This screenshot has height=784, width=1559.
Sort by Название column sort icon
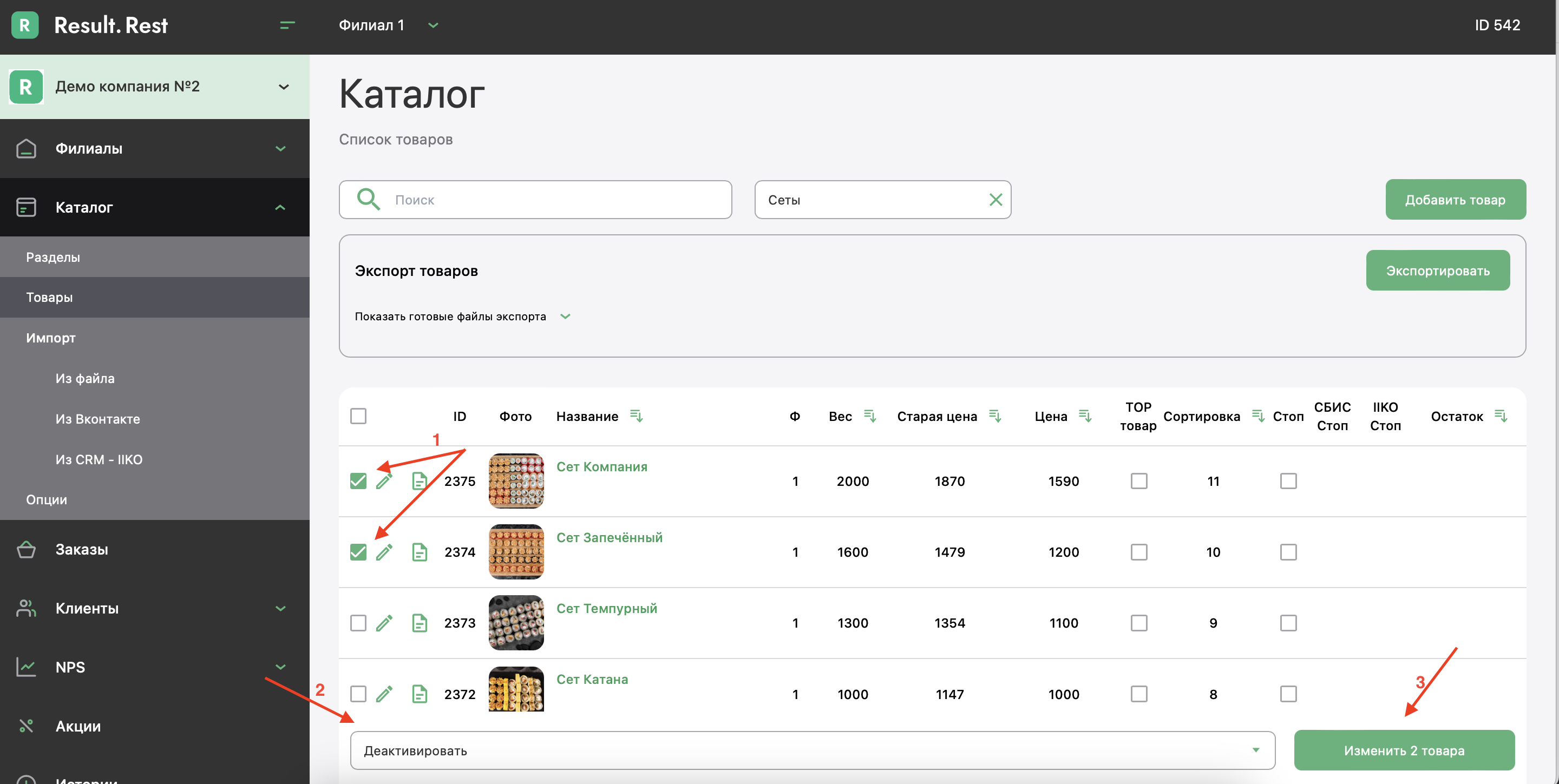click(636, 416)
